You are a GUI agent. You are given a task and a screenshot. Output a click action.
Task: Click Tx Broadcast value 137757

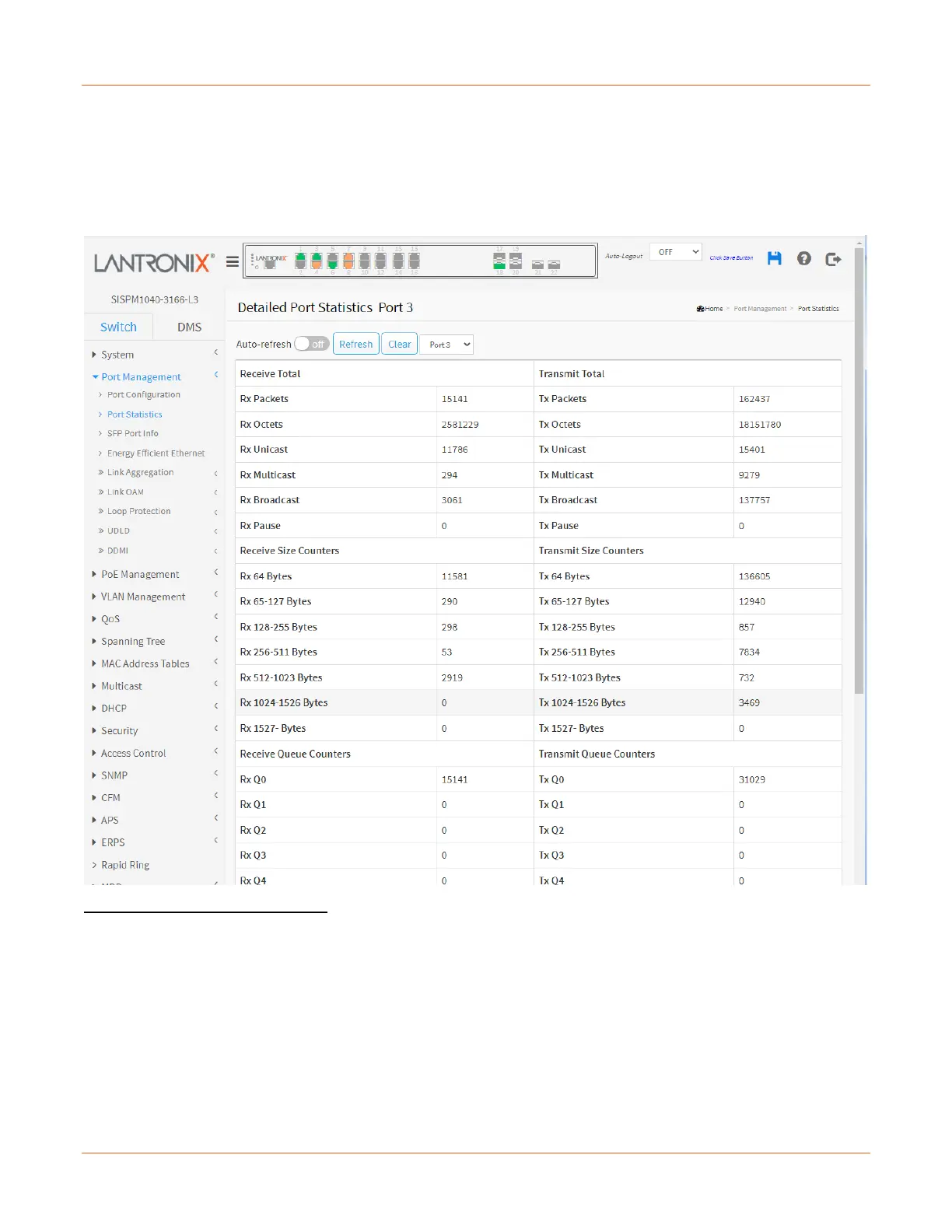[x=754, y=500]
